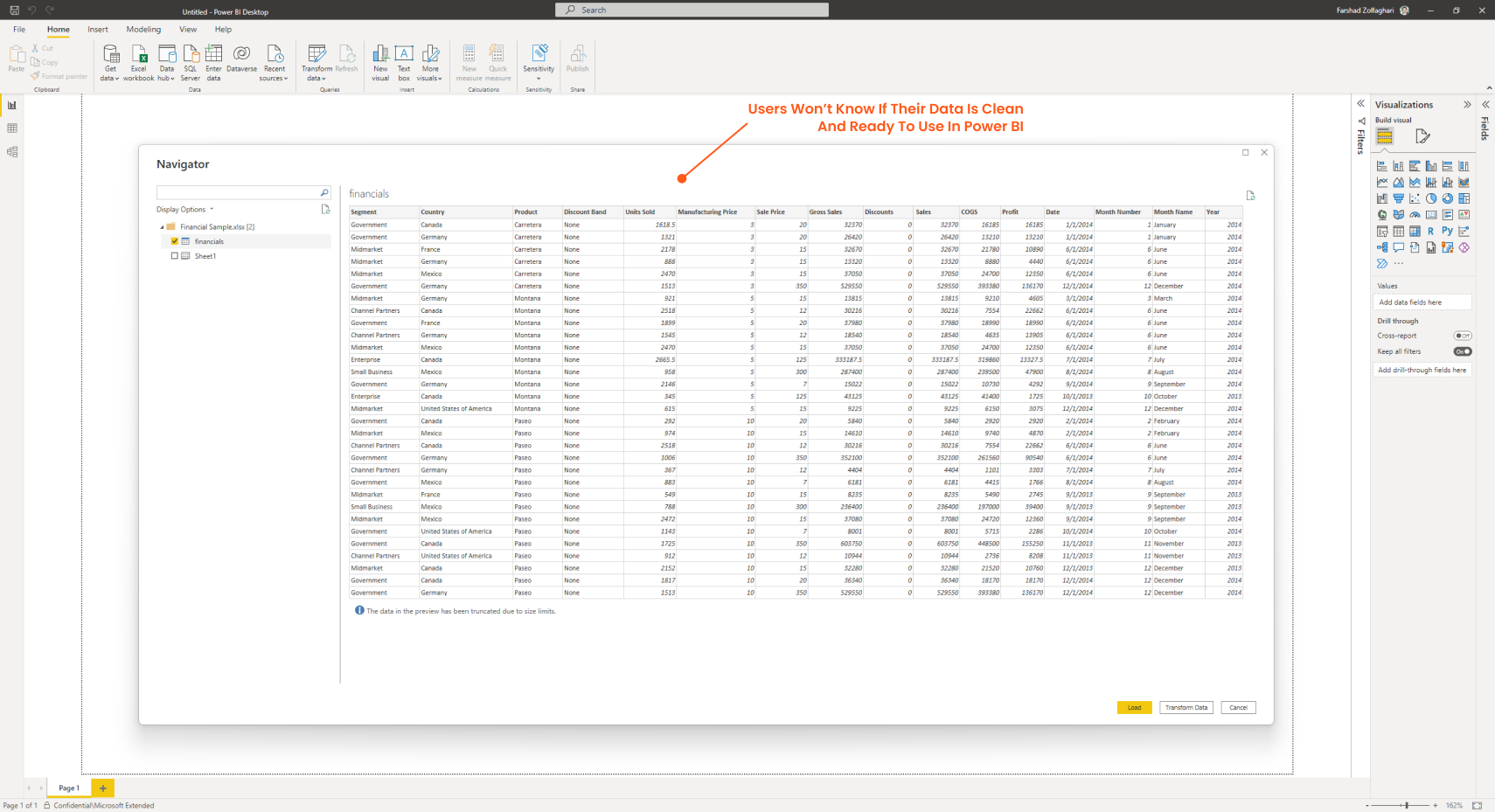Uncheck the financials table checkbox

pyautogui.click(x=175, y=241)
